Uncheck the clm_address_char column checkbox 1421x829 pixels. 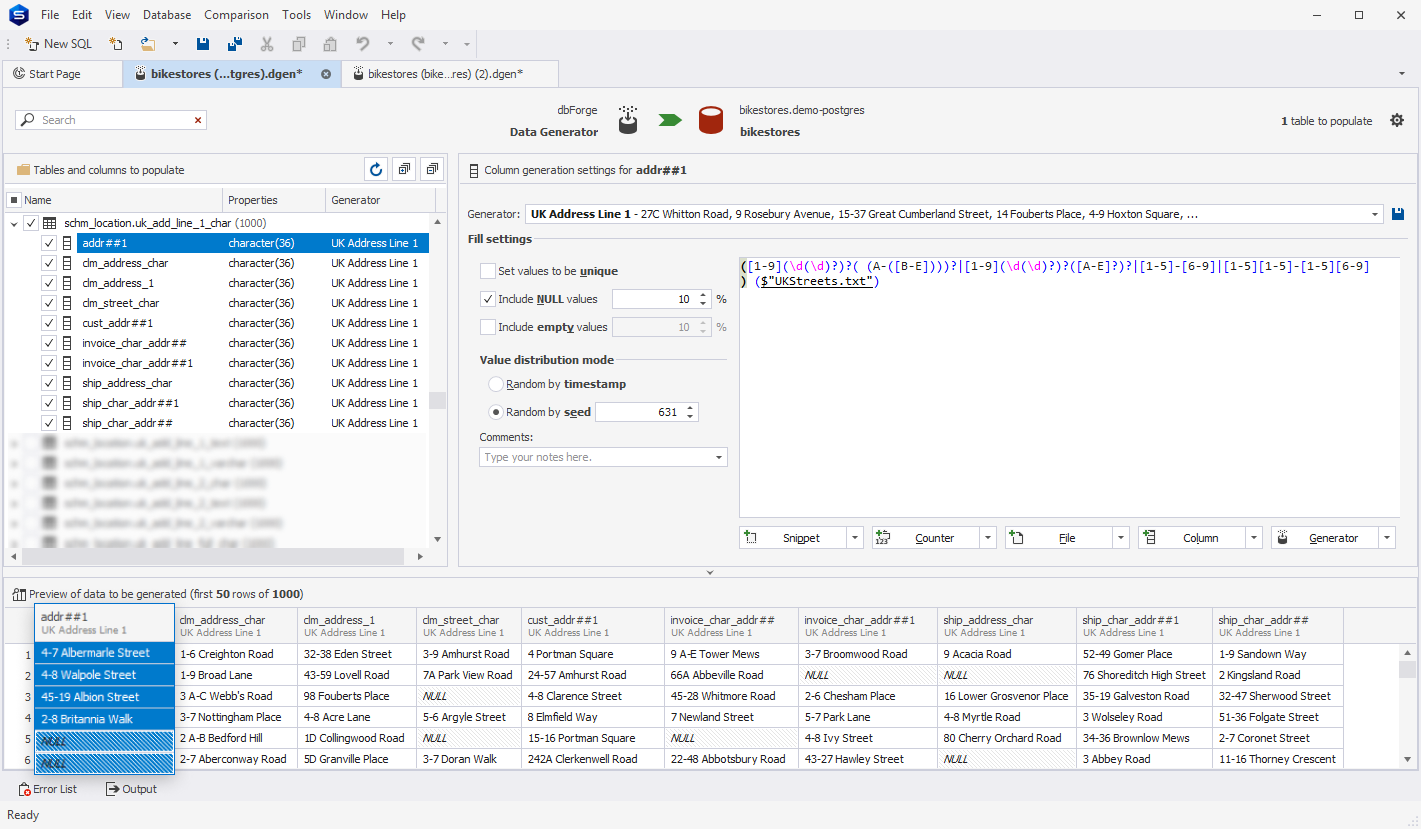coord(49,263)
